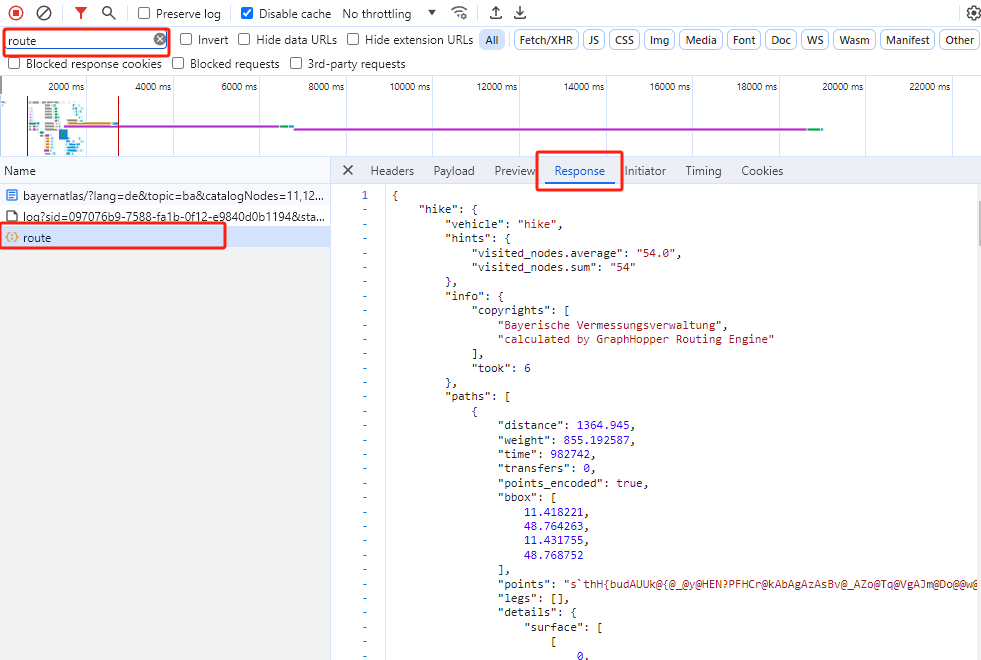Switch to the Headers tab
The width and height of the screenshot is (981, 660).
coord(392,171)
